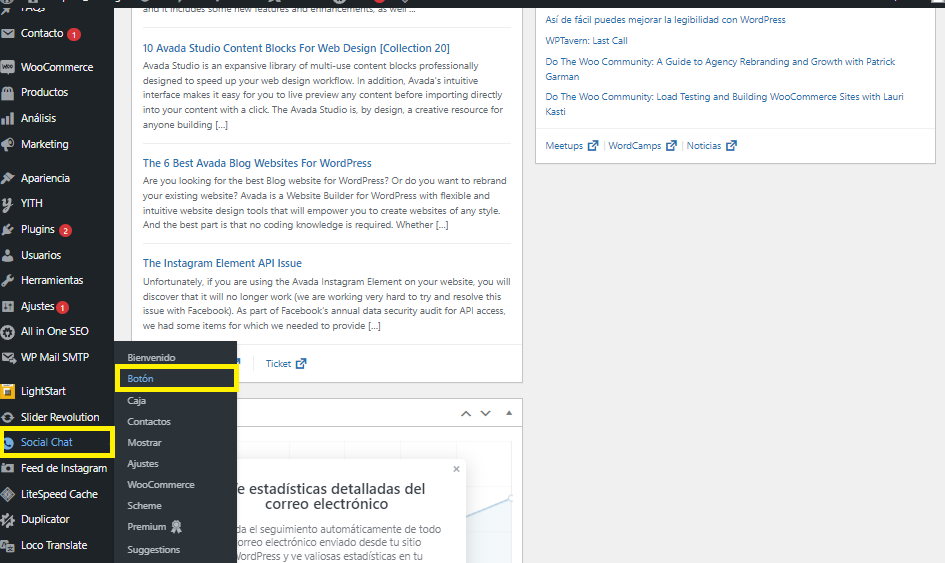Read "The Instagram Element API Issue" article
The height and width of the screenshot is (563, 945).
[x=222, y=264]
